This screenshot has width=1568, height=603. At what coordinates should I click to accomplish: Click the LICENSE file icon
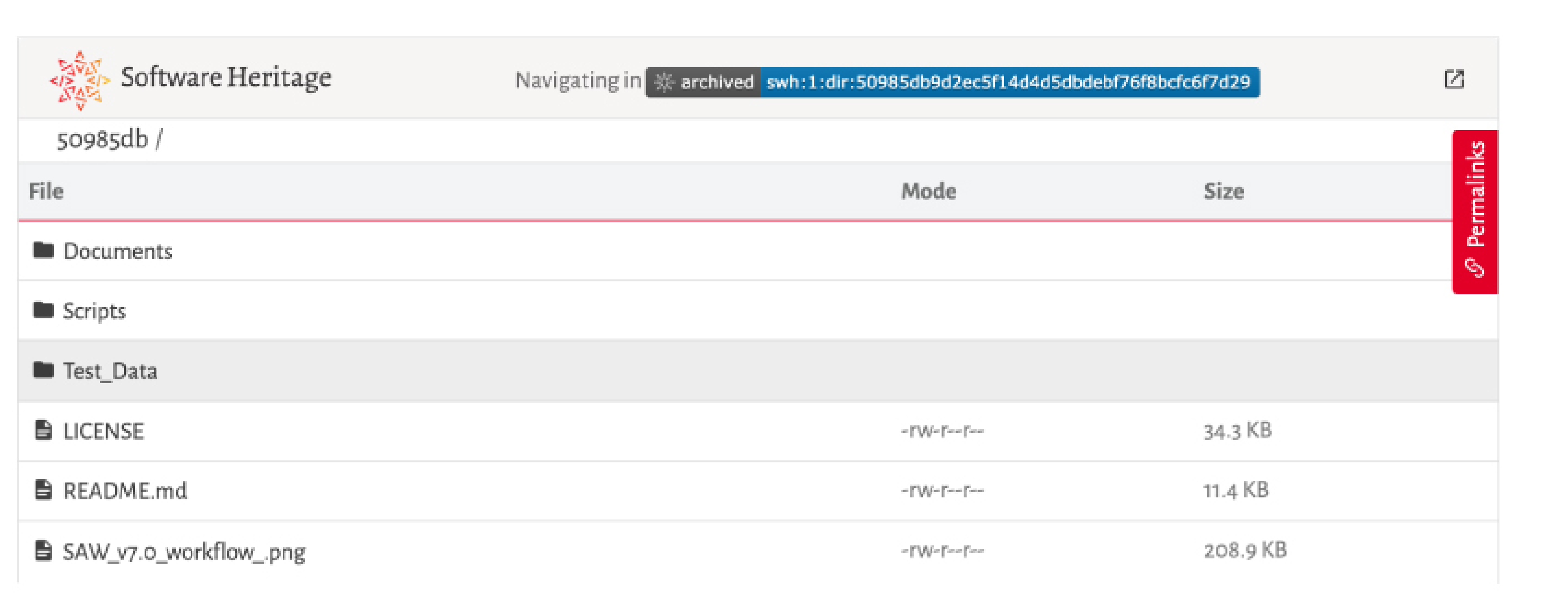pyautogui.click(x=43, y=430)
